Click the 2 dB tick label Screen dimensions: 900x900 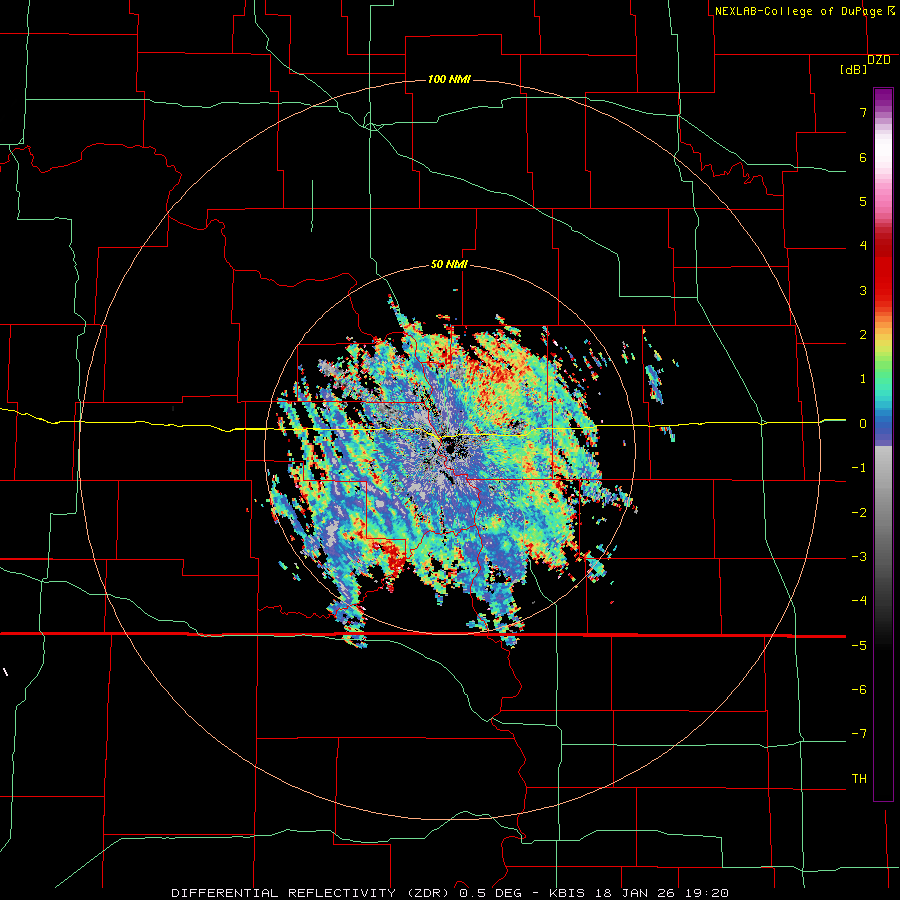click(x=863, y=335)
